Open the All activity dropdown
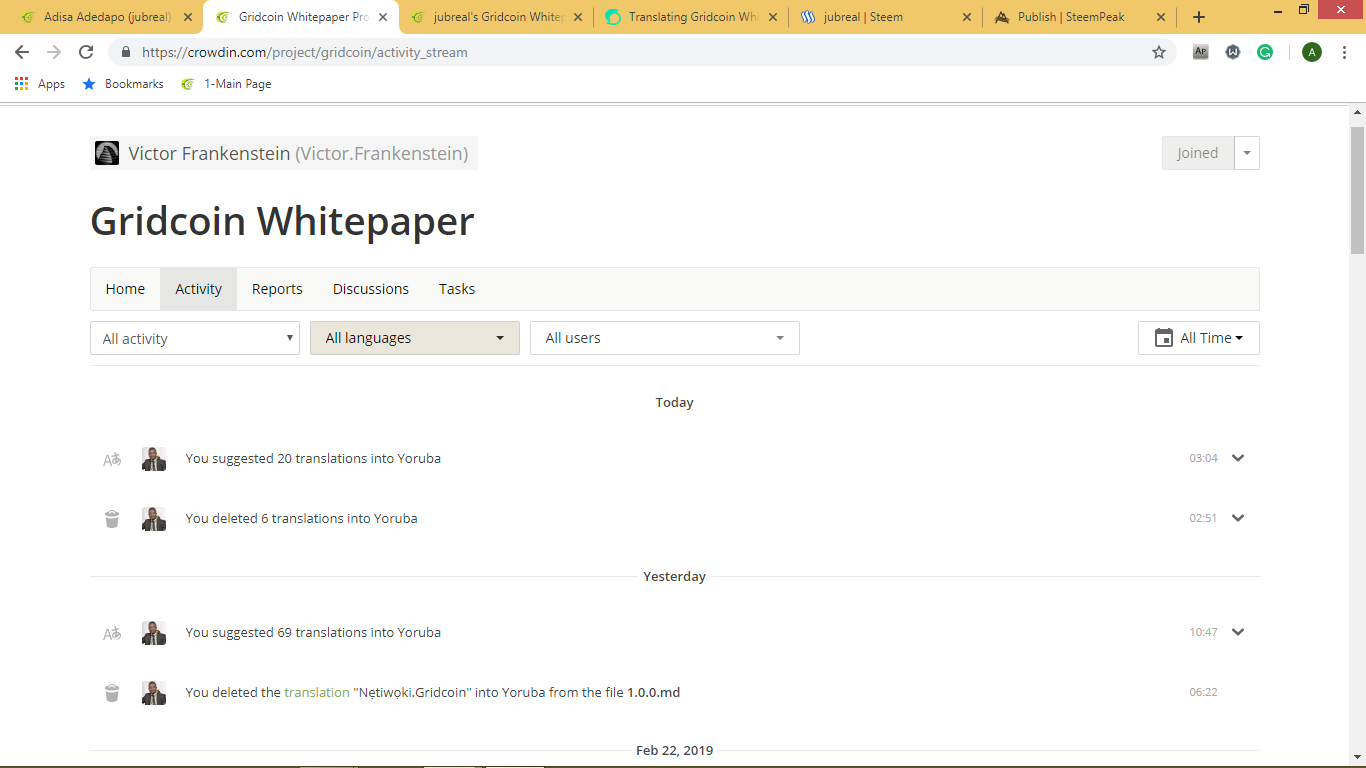 pos(195,338)
